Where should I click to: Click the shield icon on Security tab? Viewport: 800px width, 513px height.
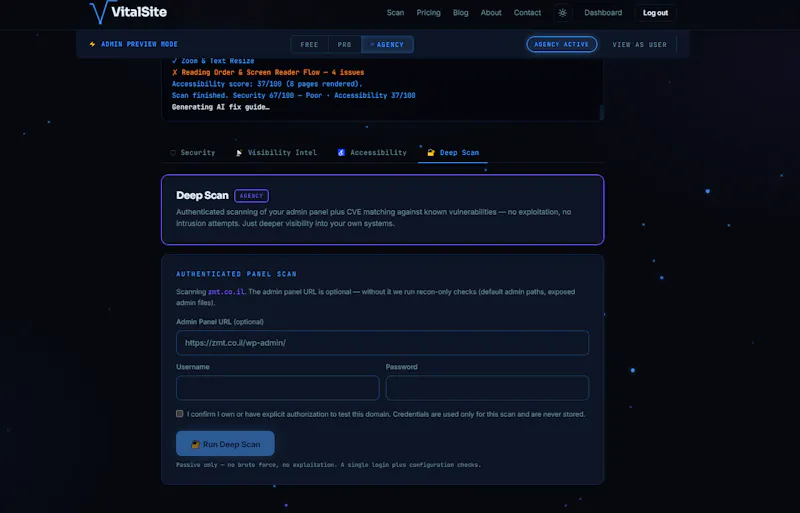click(x=173, y=153)
